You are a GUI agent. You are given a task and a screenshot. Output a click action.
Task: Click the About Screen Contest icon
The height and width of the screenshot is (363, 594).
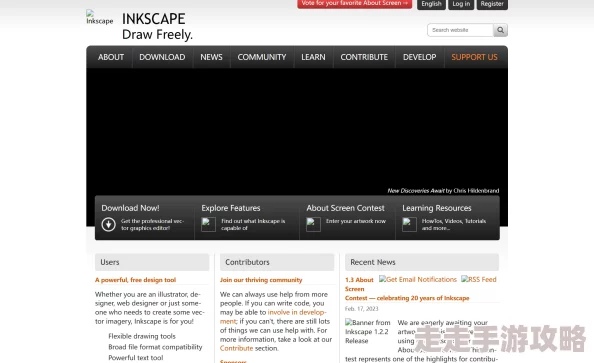[x=313, y=224]
